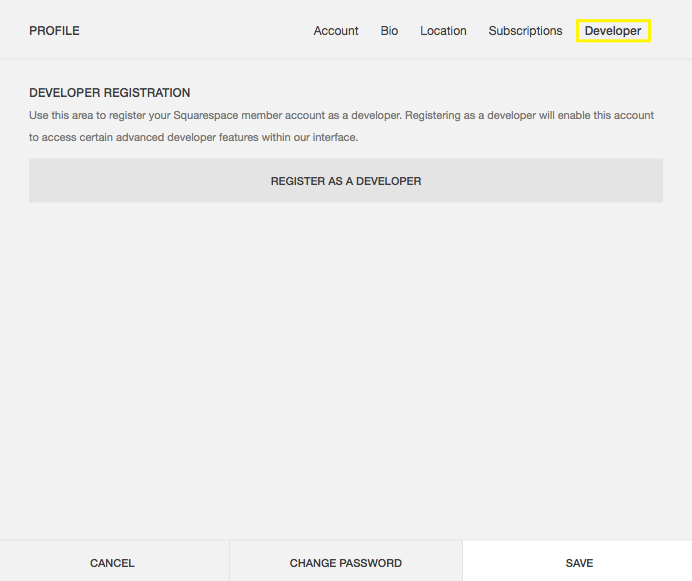Viewport: 692px width, 581px height.
Task: View plans under the Subscriptions tab
Action: (x=525, y=31)
